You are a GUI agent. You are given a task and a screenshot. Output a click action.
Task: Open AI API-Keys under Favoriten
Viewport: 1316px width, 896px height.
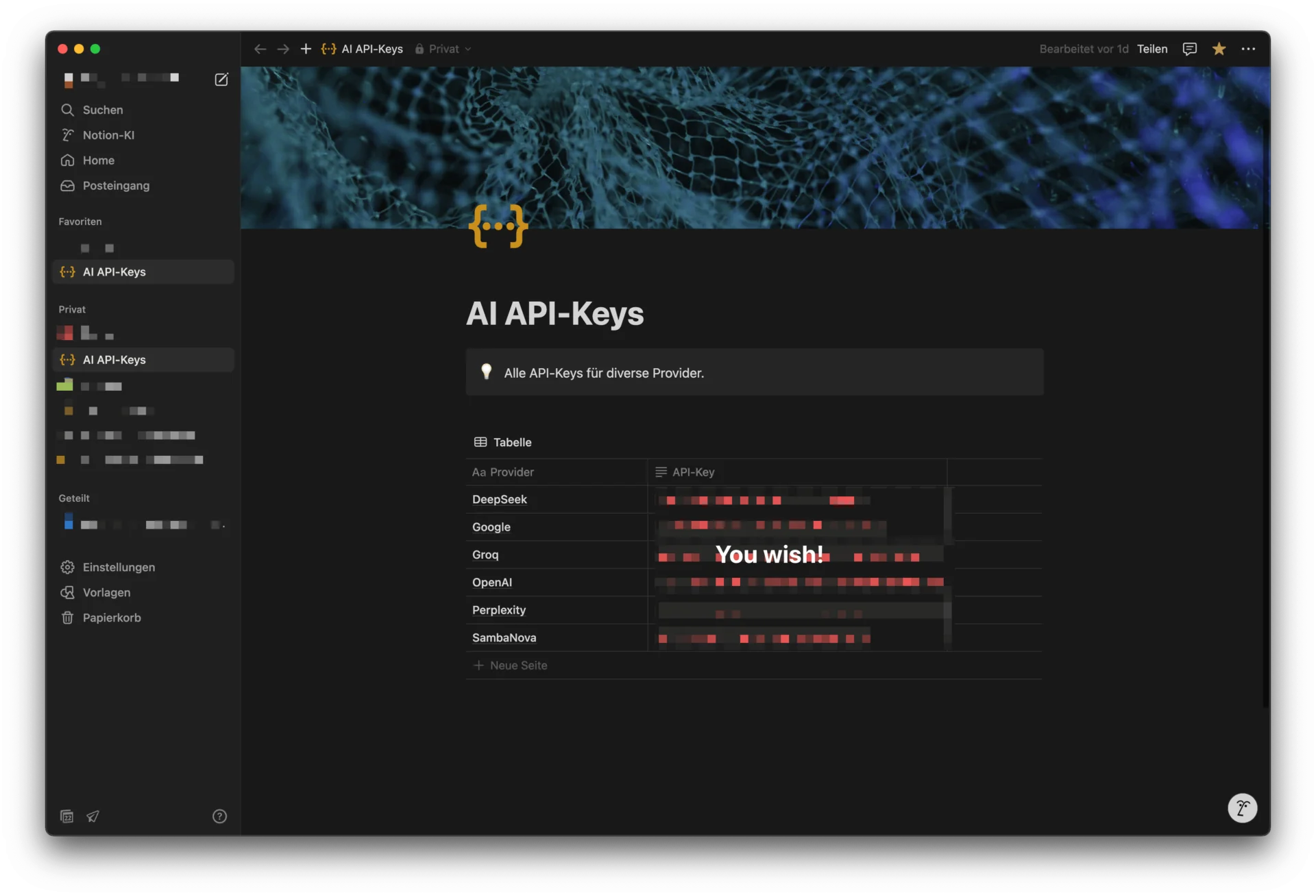143,272
